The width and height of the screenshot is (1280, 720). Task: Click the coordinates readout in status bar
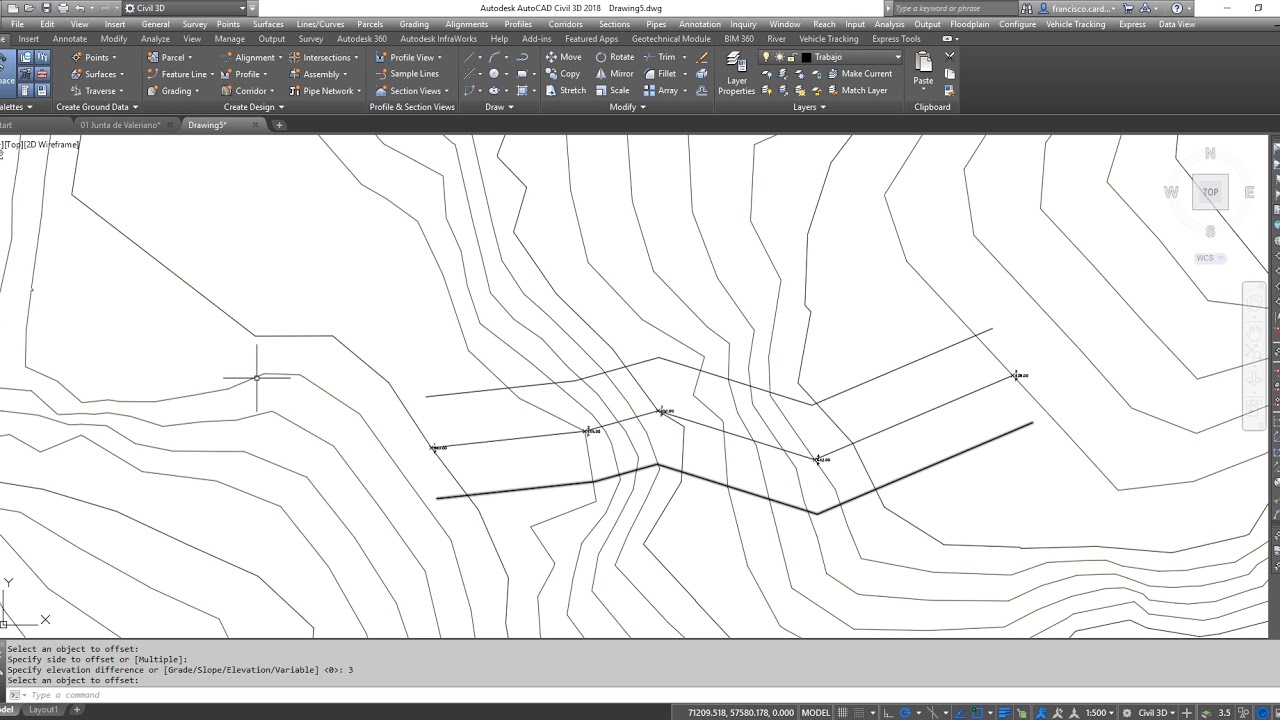click(741, 712)
